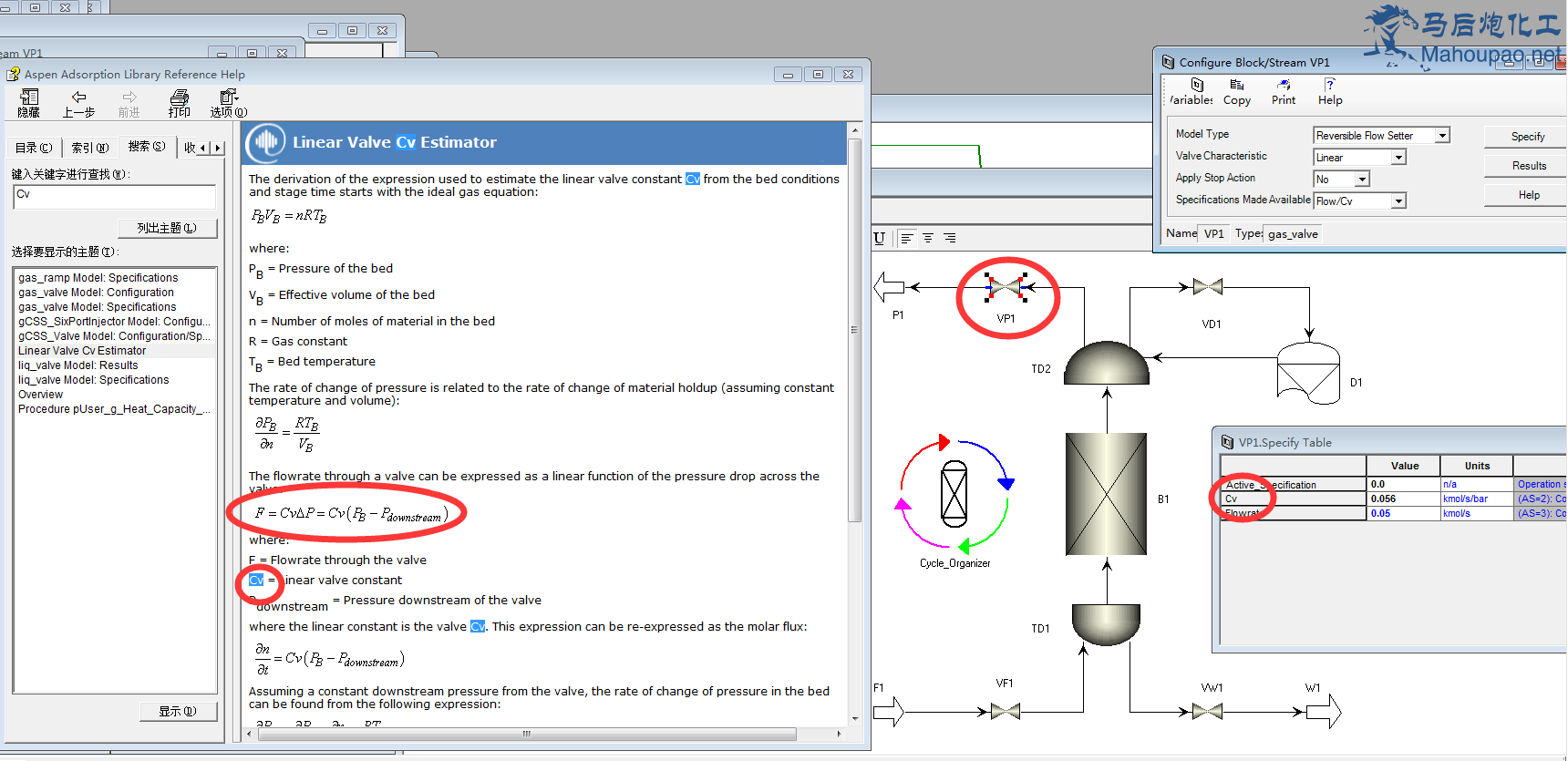Click the Results button
1568x761 pixels.
tap(1527, 166)
